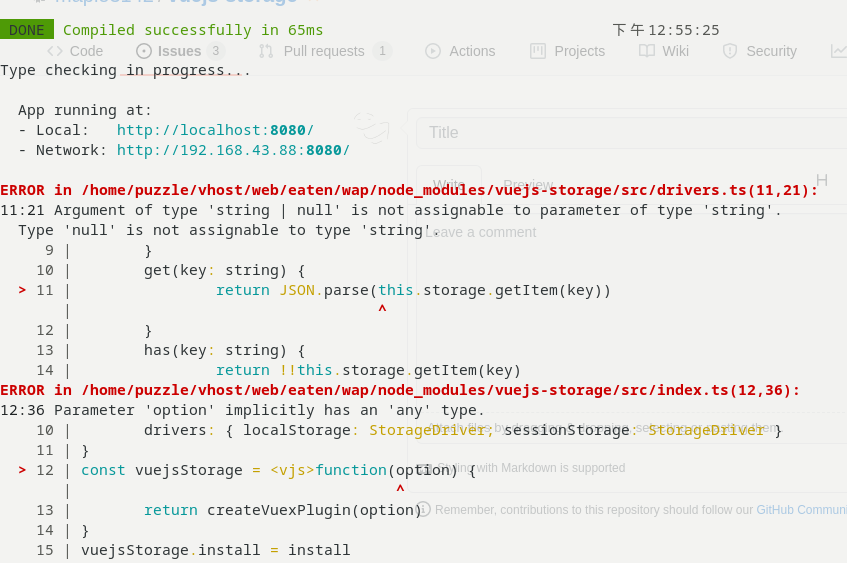
Task: Click the Insights graph icon
Action: coord(838,51)
